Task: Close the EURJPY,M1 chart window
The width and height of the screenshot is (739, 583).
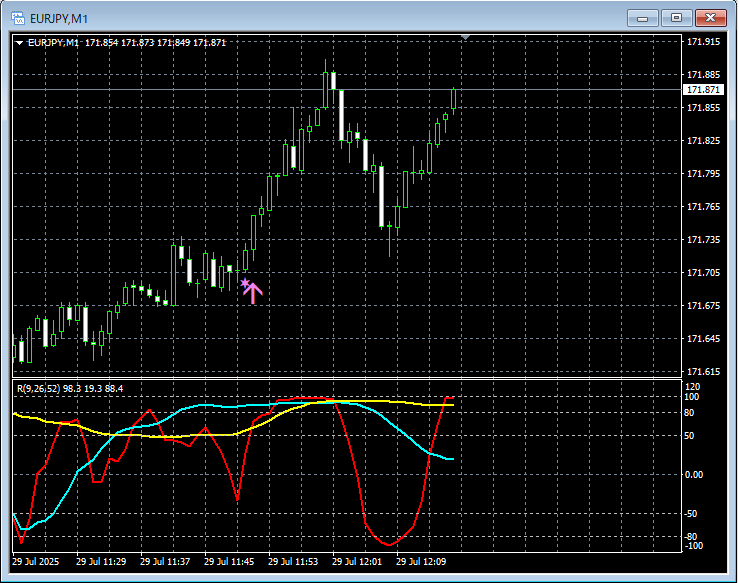Action: pyautogui.click(x=711, y=18)
